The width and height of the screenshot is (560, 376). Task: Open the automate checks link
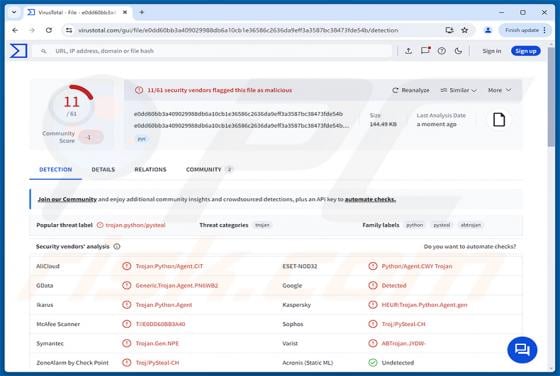370,199
